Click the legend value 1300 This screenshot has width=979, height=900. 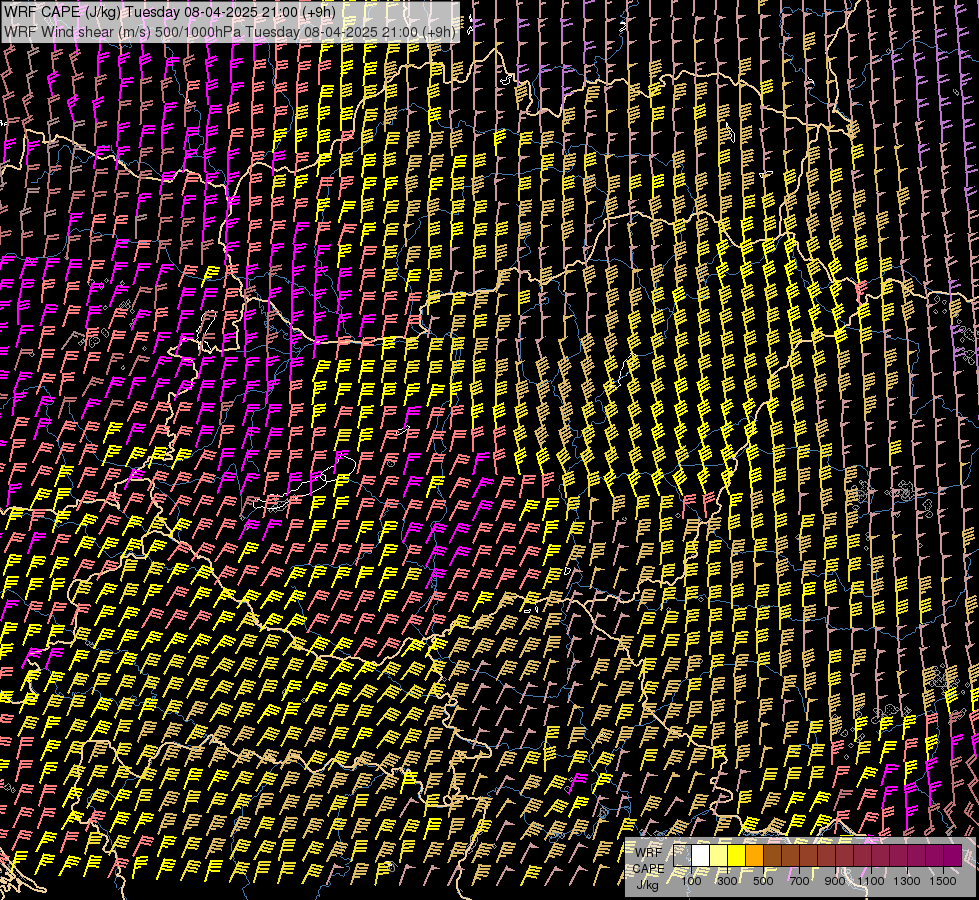point(907,881)
